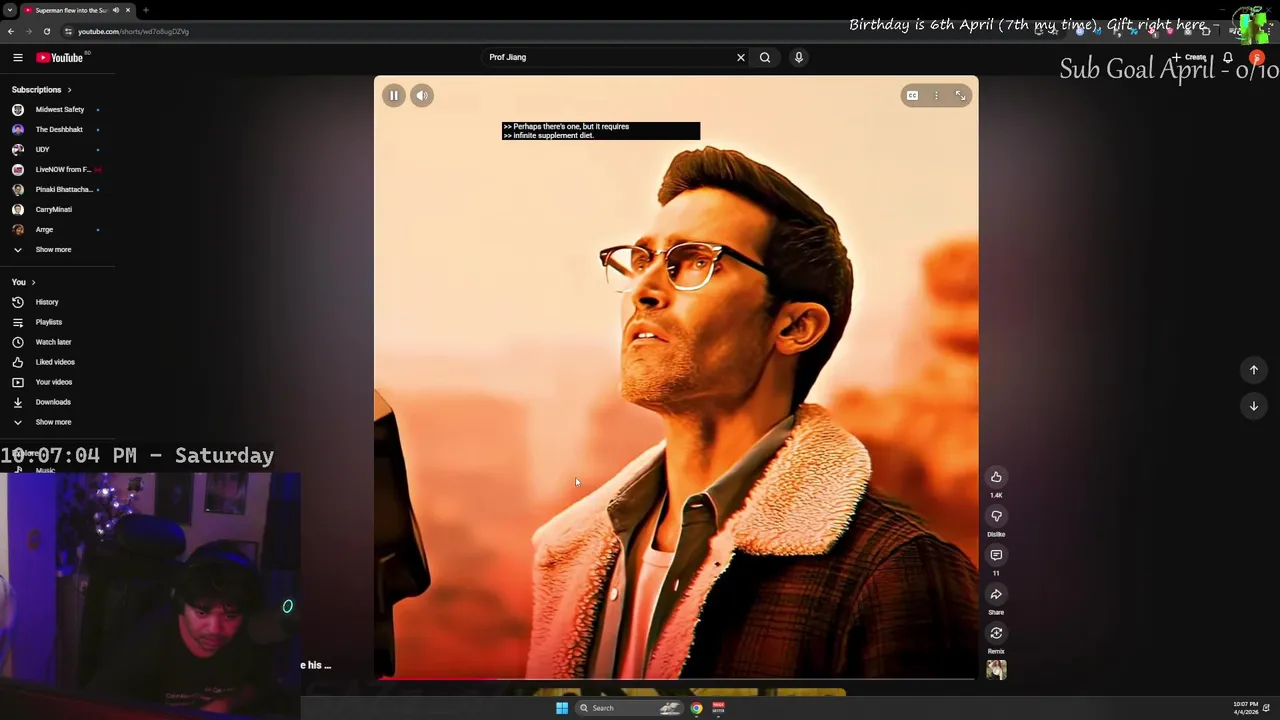Submit search with magnifier button

[x=765, y=58]
